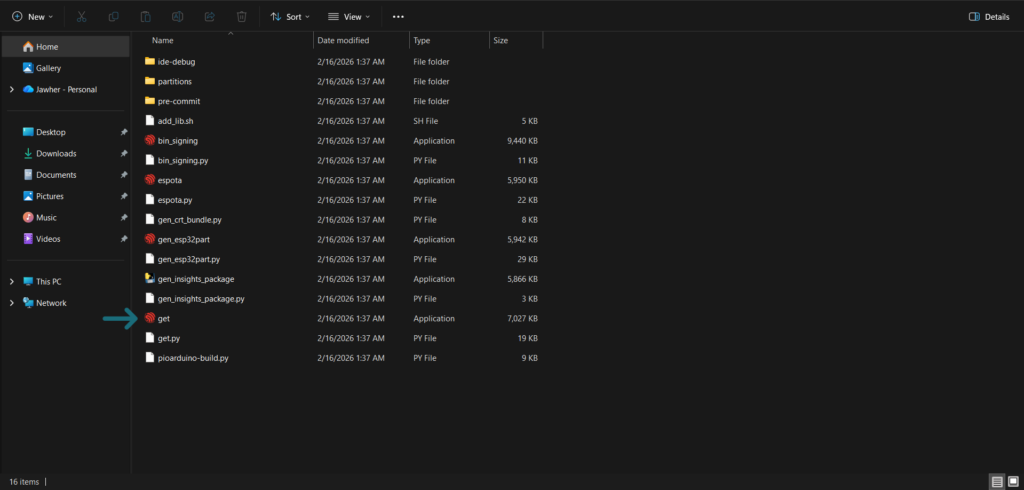
Task: Click the Share icon in toolbar
Action: tap(209, 17)
